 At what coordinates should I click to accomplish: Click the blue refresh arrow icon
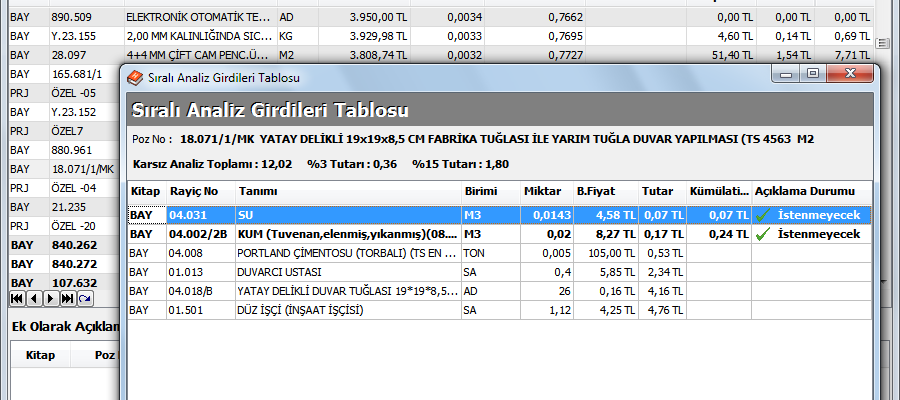(x=86, y=298)
